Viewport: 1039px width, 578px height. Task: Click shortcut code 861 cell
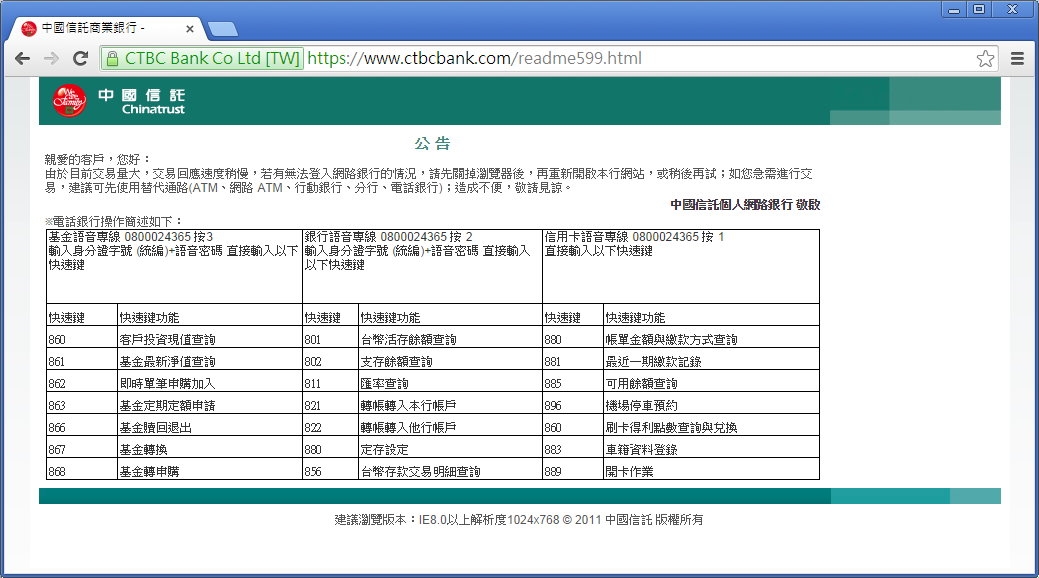pyautogui.click(x=82, y=361)
